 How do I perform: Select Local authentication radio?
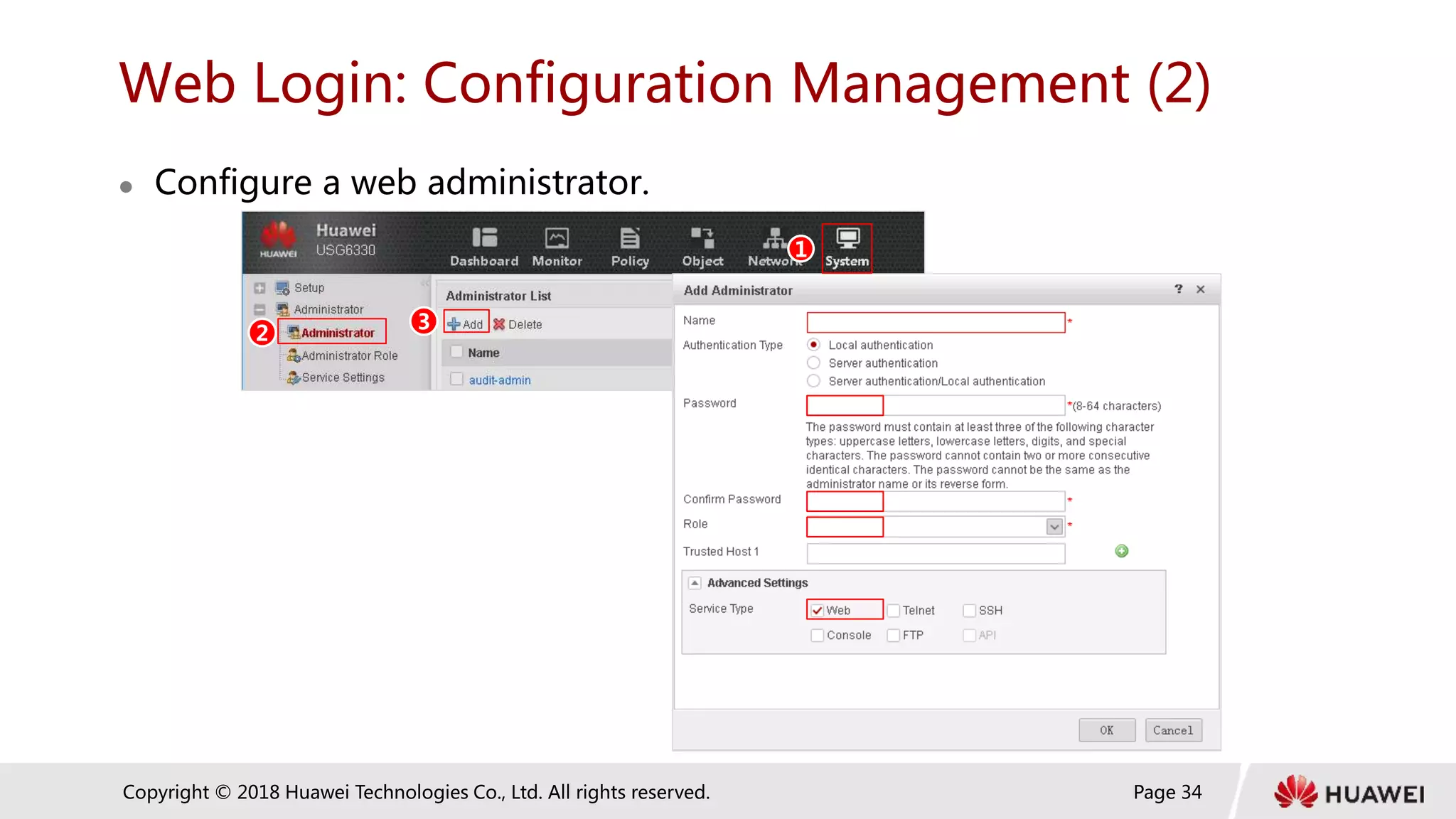814,345
